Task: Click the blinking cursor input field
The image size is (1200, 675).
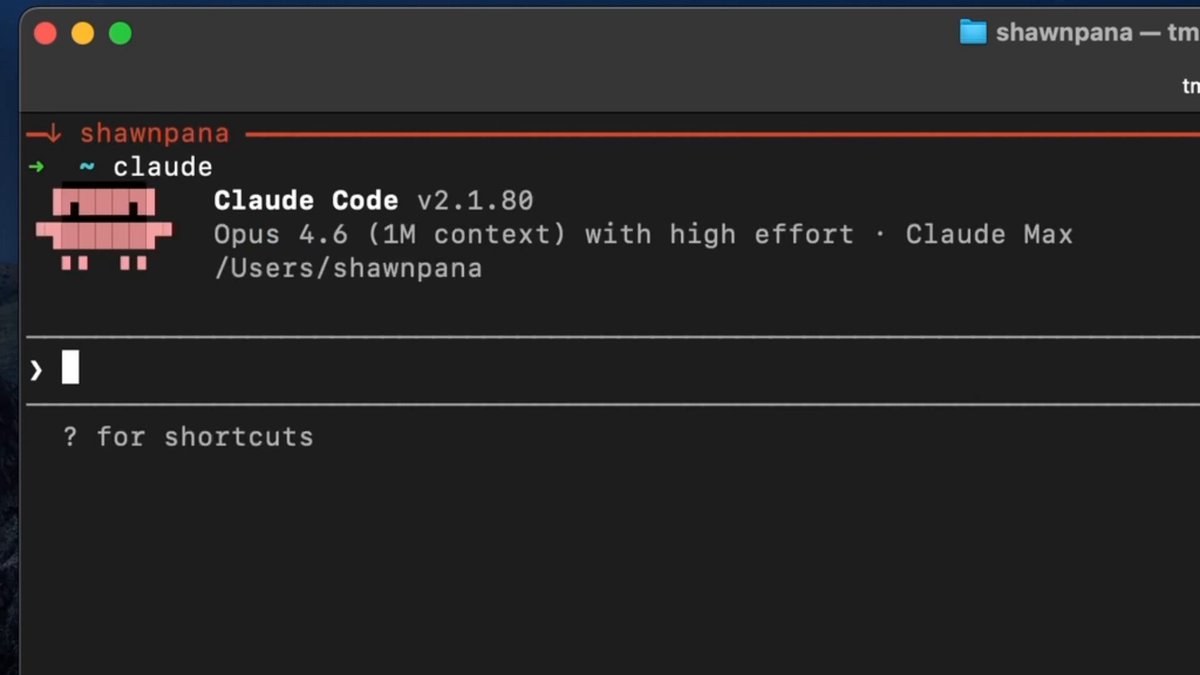Action: tap(70, 368)
